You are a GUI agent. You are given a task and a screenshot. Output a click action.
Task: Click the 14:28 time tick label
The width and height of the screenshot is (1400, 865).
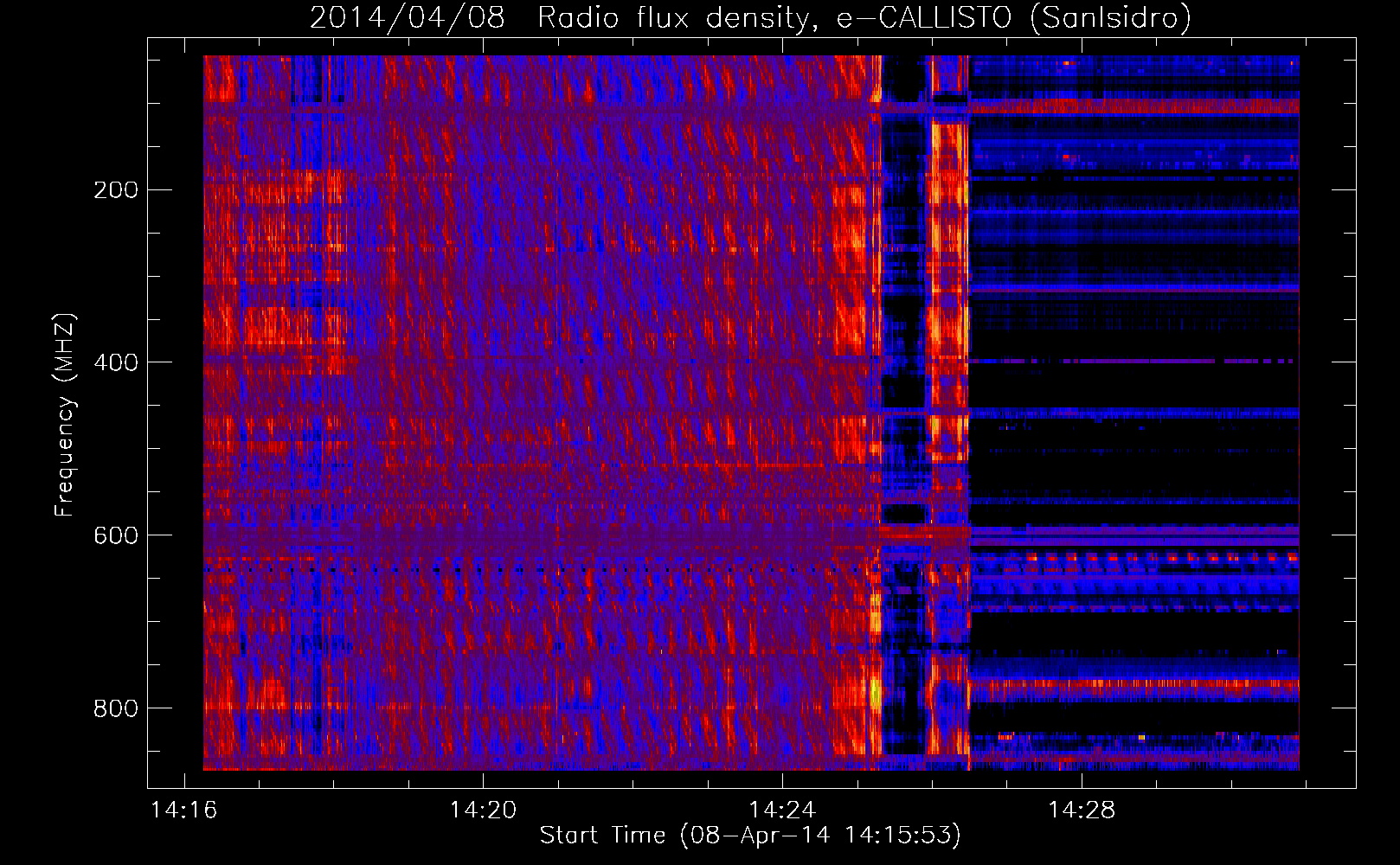point(1082,811)
